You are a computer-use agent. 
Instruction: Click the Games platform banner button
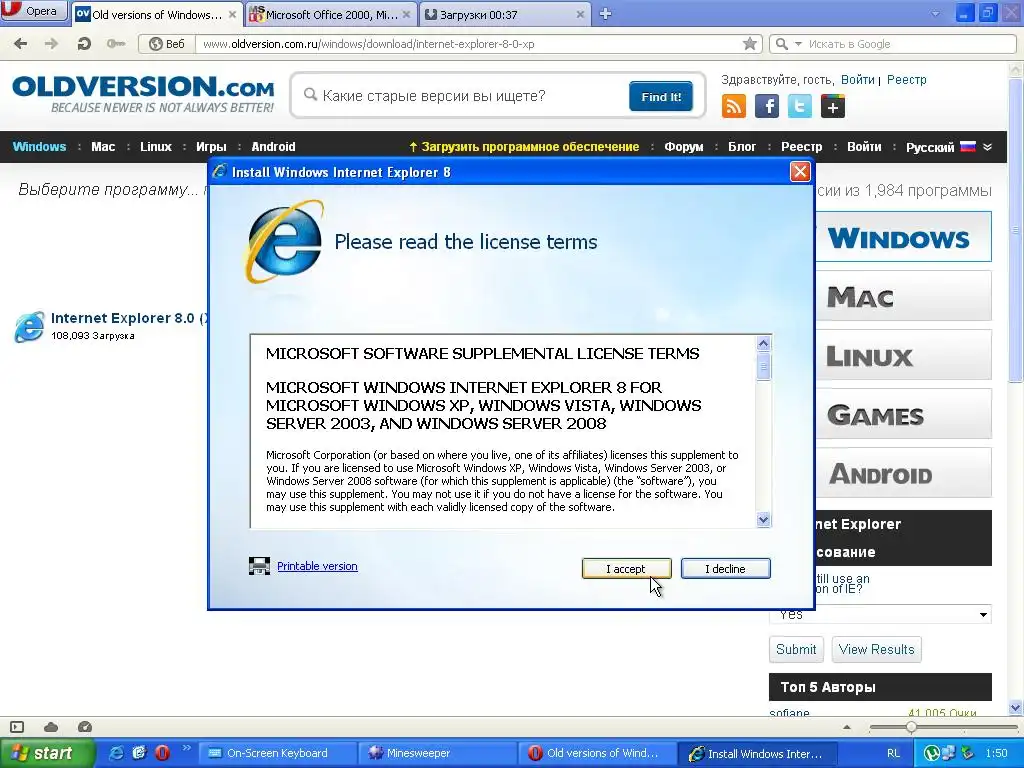coord(903,415)
